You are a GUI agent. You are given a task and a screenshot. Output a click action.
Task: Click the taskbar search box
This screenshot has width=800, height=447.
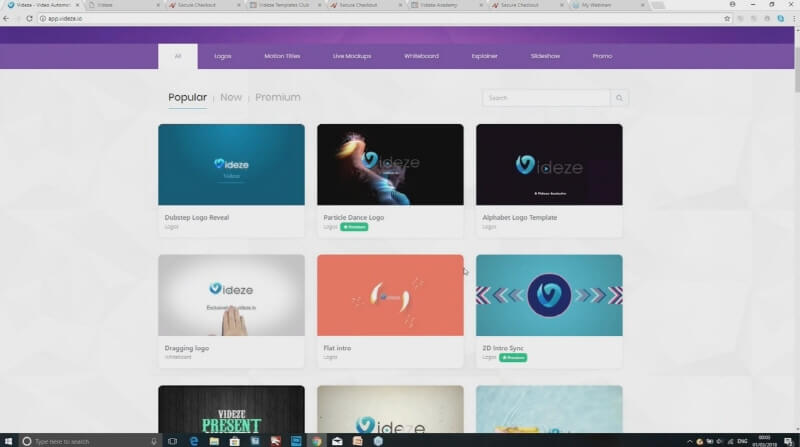tap(90, 441)
